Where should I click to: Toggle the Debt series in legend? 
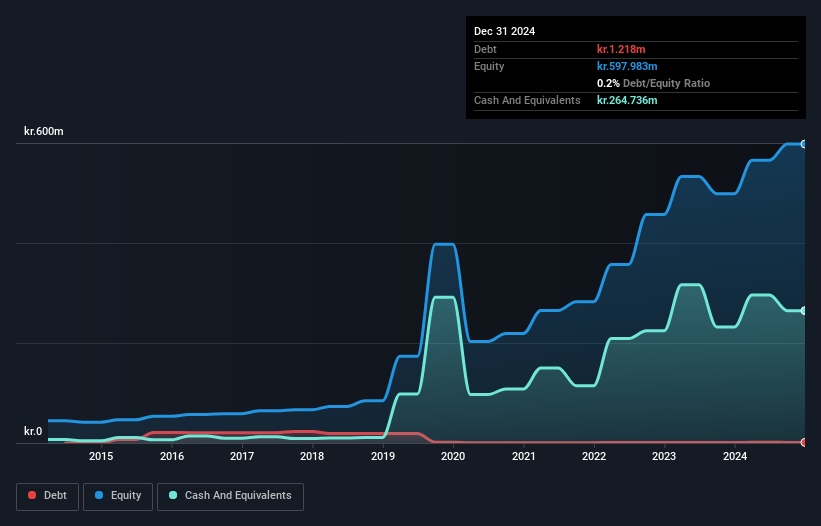click(46, 495)
